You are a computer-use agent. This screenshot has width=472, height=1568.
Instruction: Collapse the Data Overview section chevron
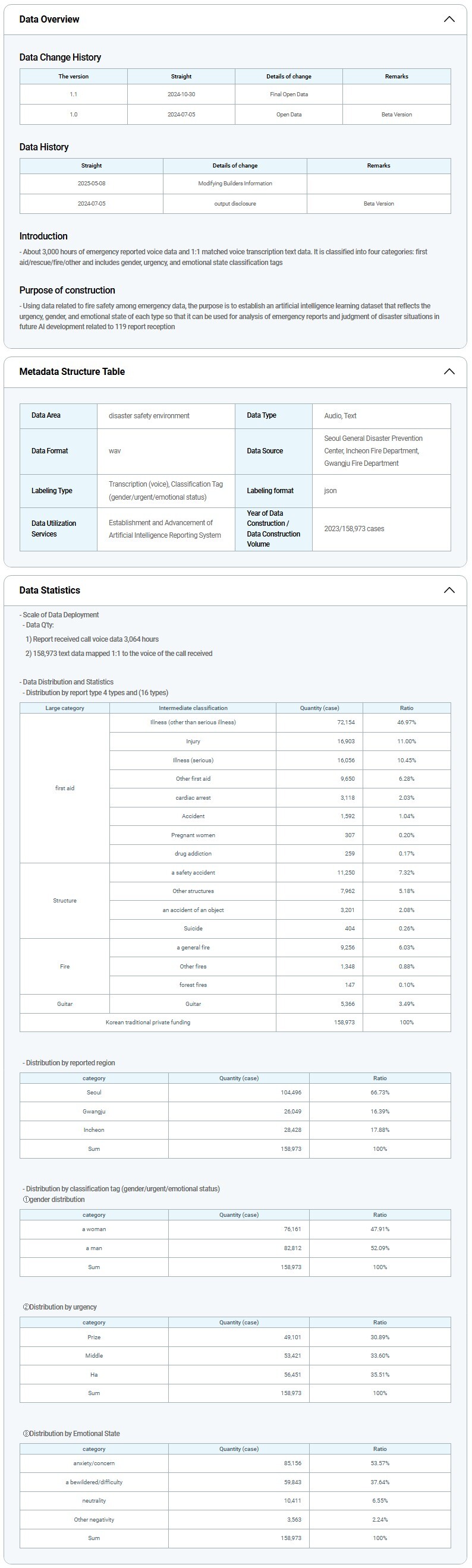point(449,20)
